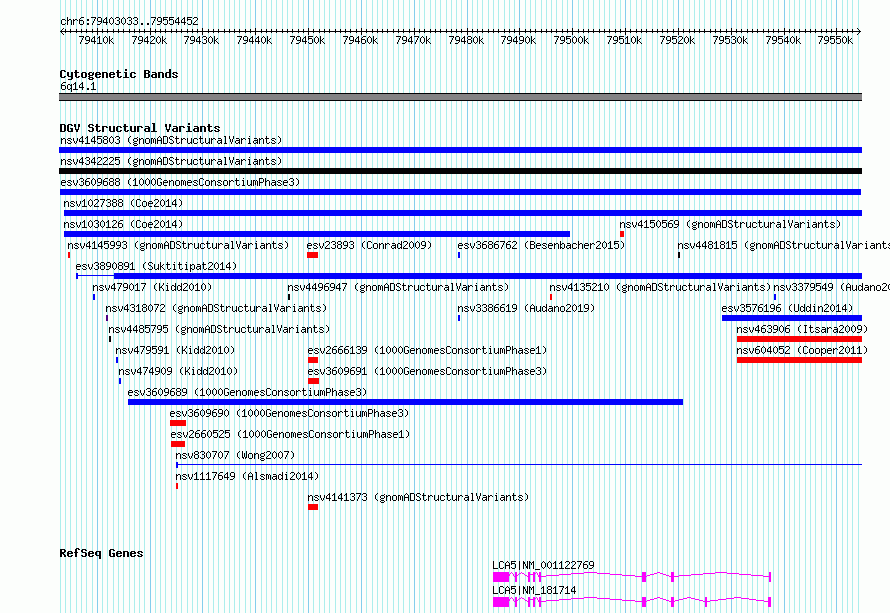Open LCA5|NM_001122769 gene label
The width and height of the screenshot is (890, 613).
coord(543,565)
